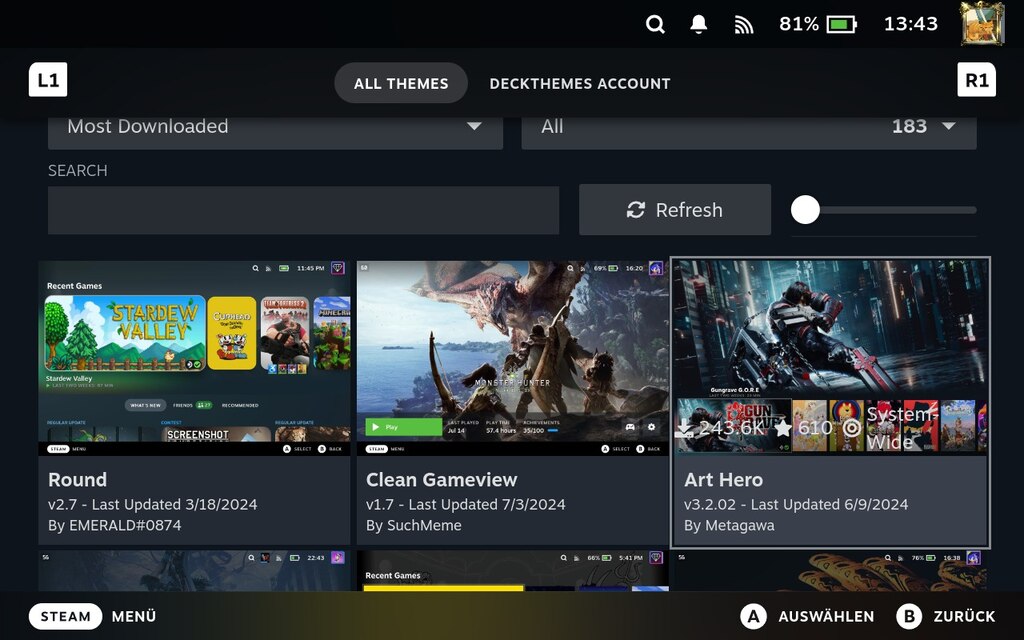
Task: Click the search magnifier icon in top bar
Action: [655, 24]
